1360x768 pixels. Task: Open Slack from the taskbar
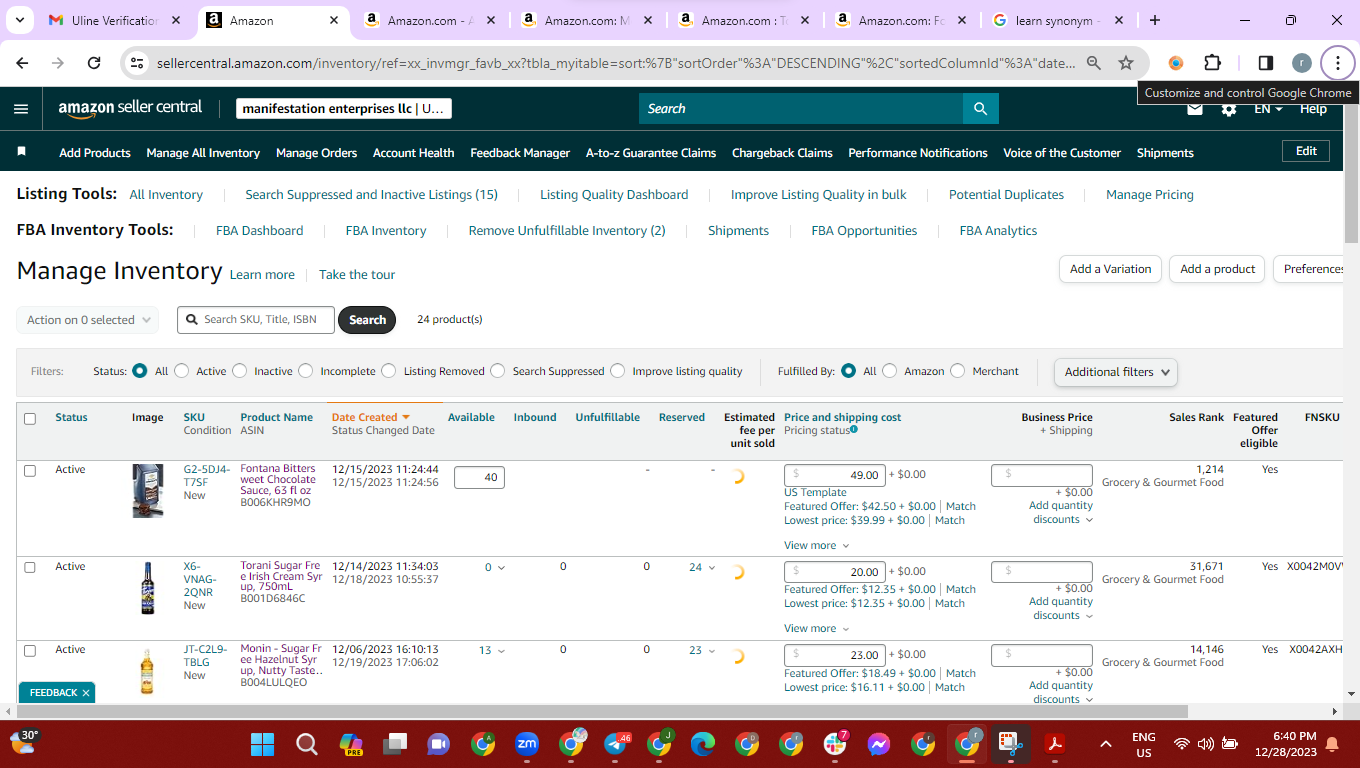(835, 744)
